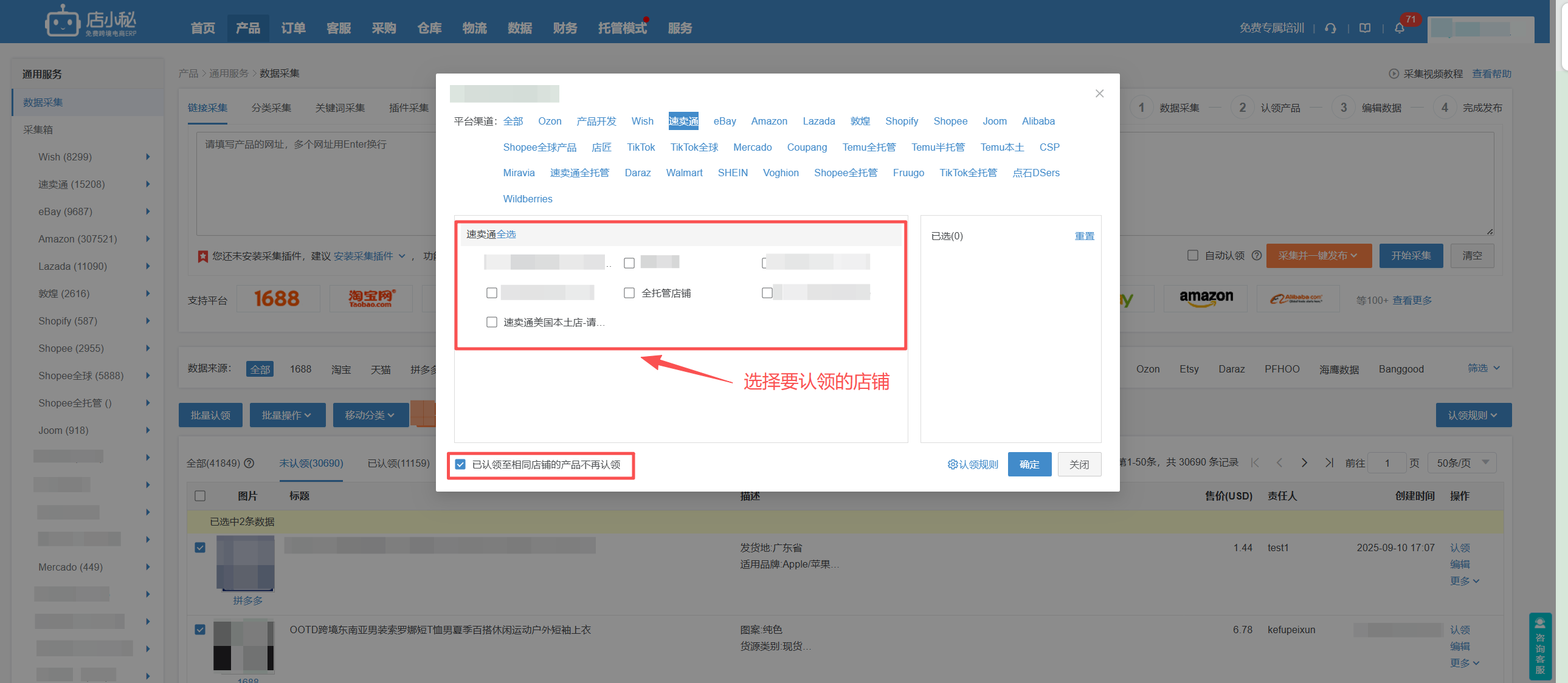Viewport: 1568px width, 683px height.
Task: Expand Amazon (307521) in sidebar
Action: [x=148, y=239]
